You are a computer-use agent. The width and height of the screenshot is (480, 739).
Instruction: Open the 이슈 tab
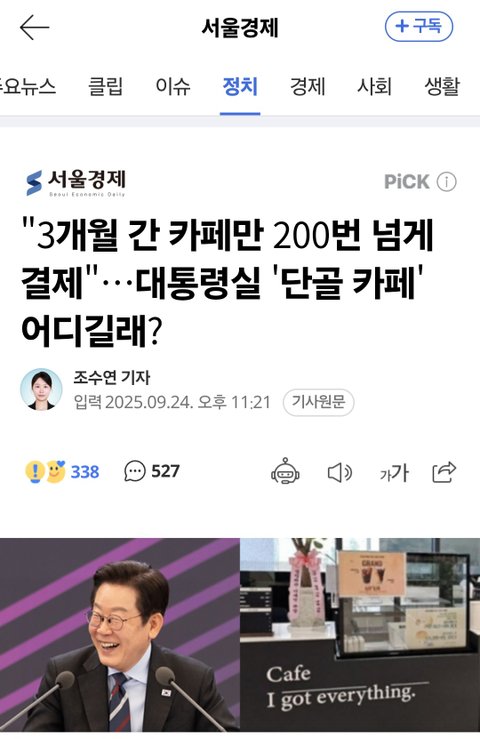tap(173, 87)
